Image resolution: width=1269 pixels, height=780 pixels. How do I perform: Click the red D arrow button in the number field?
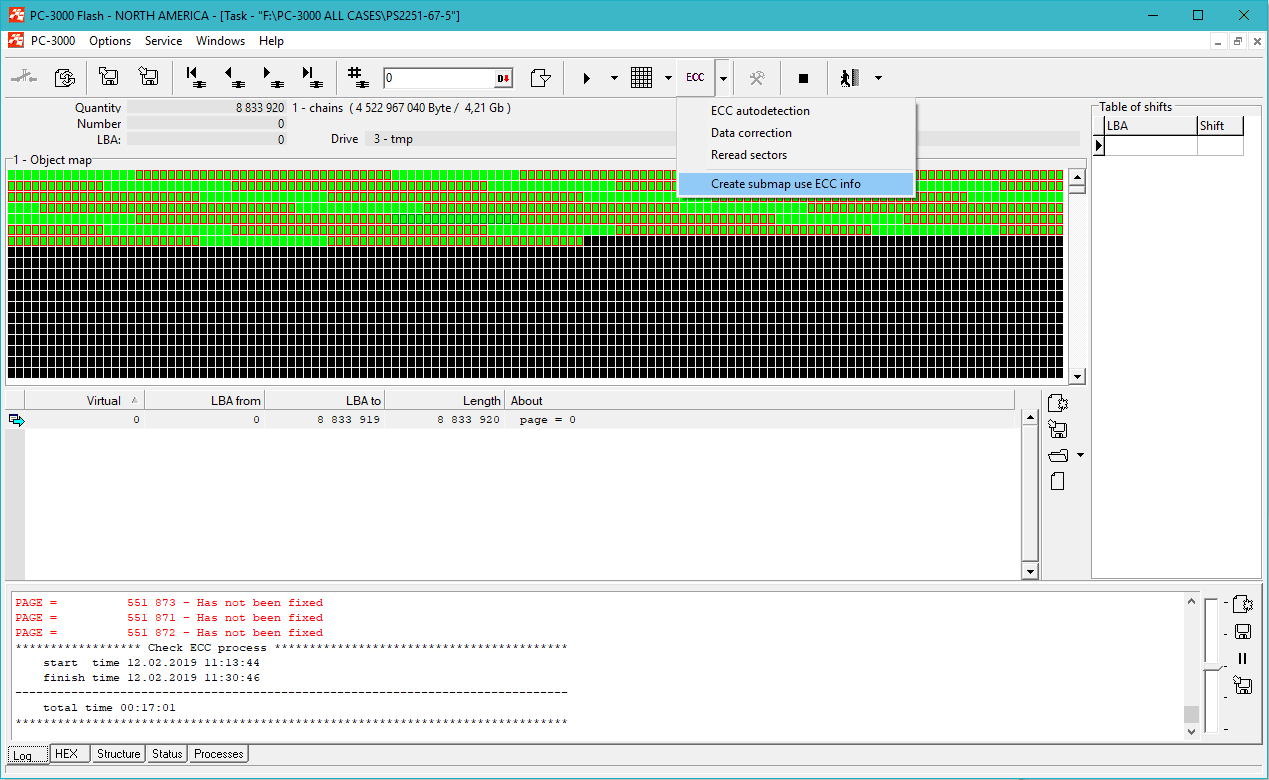(x=503, y=78)
